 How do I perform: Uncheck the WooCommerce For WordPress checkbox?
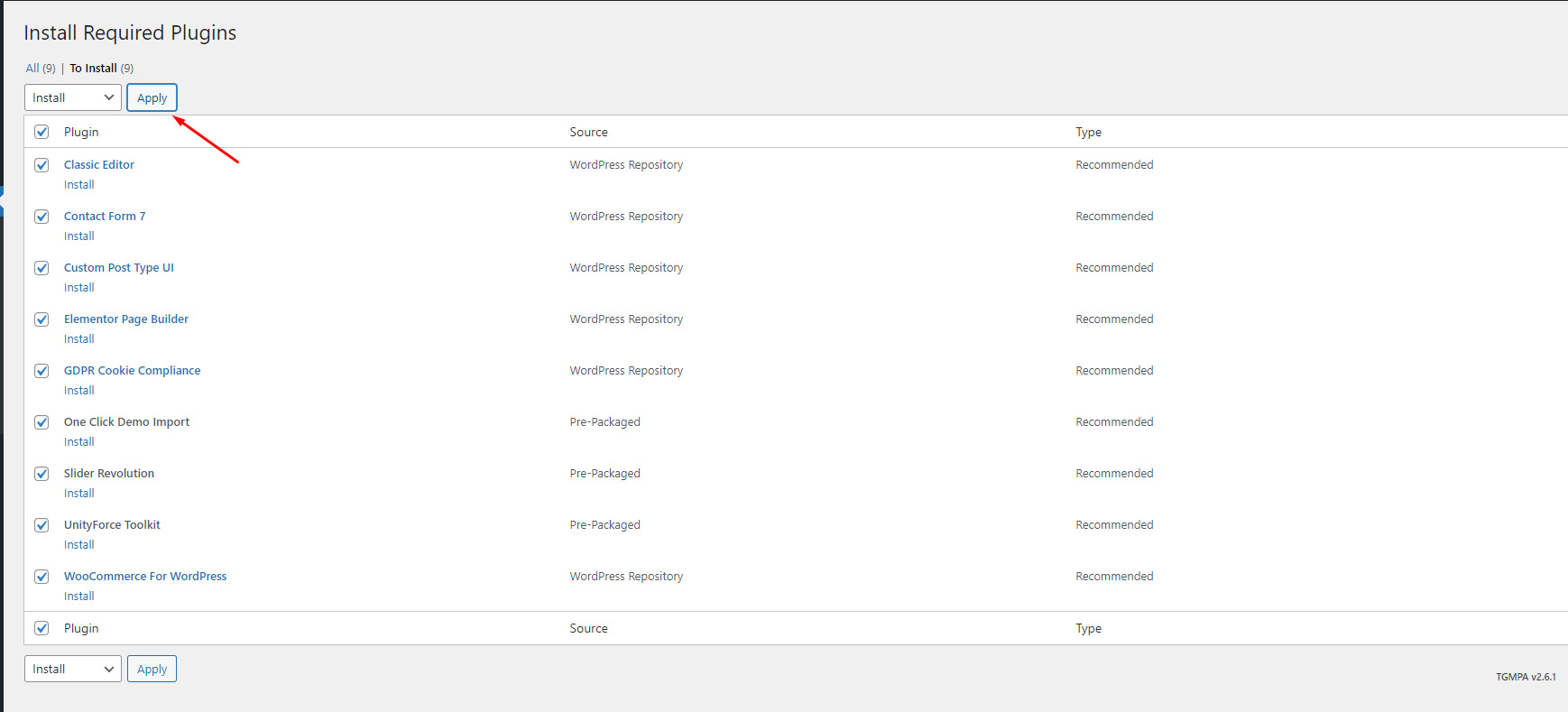[42, 577]
